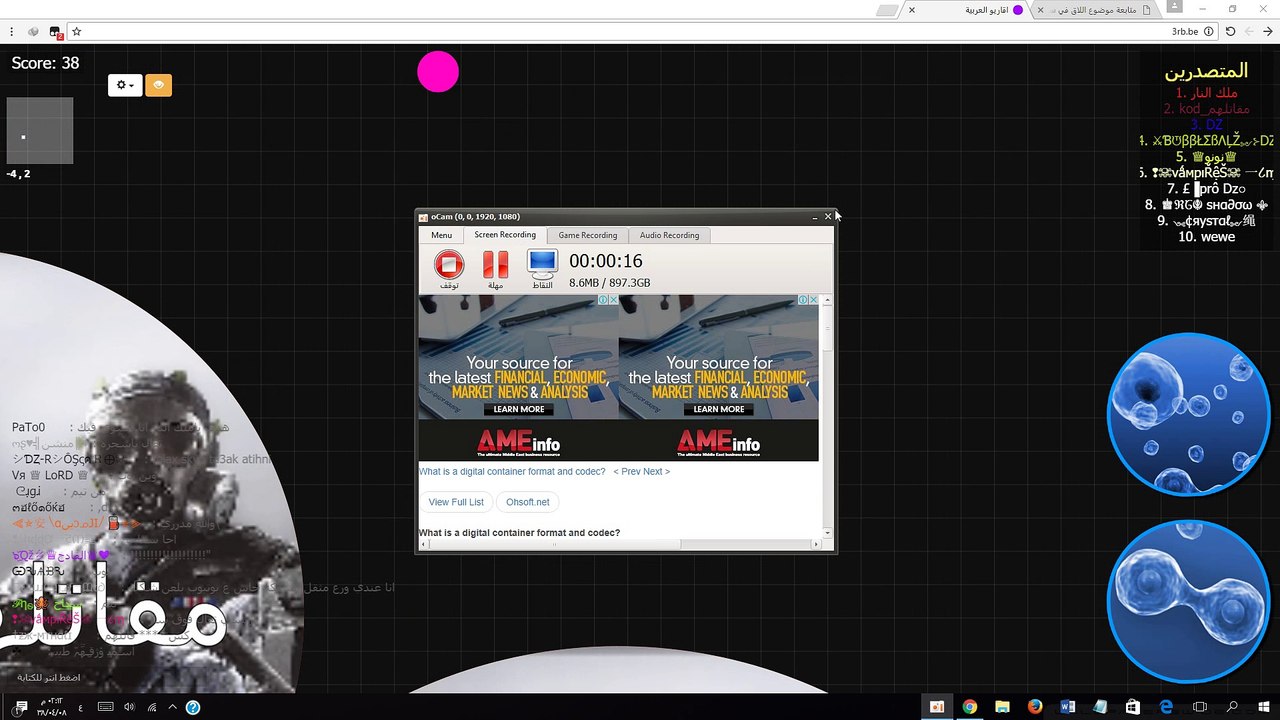Click the Prev link in oCam
This screenshot has width=1280, height=720.
(629, 472)
